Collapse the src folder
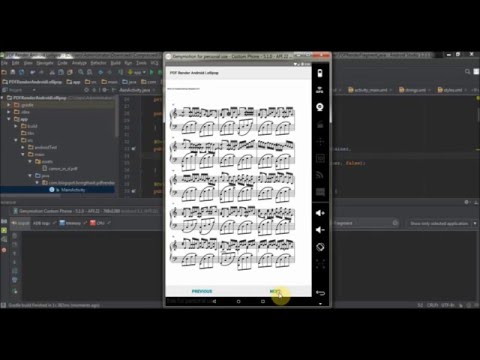This screenshot has width=480, height=360. point(16,140)
